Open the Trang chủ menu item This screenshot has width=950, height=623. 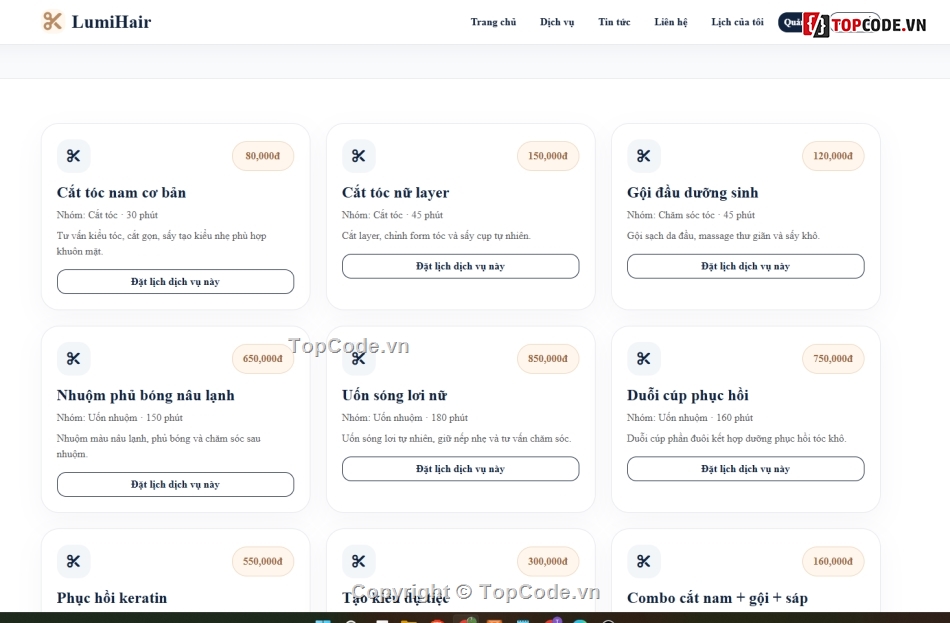pos(493,22)
